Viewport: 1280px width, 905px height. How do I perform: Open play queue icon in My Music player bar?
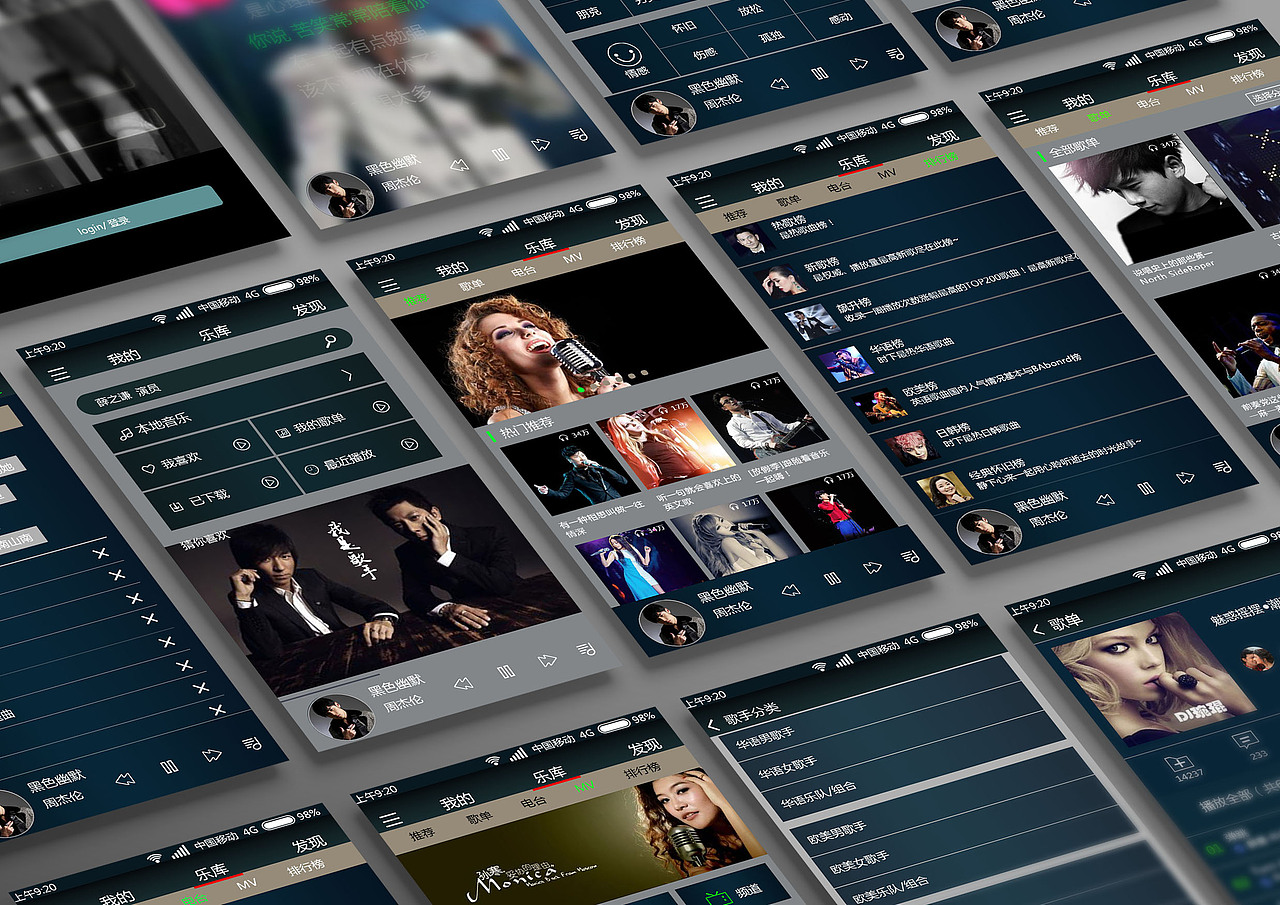tap(586, 650)
